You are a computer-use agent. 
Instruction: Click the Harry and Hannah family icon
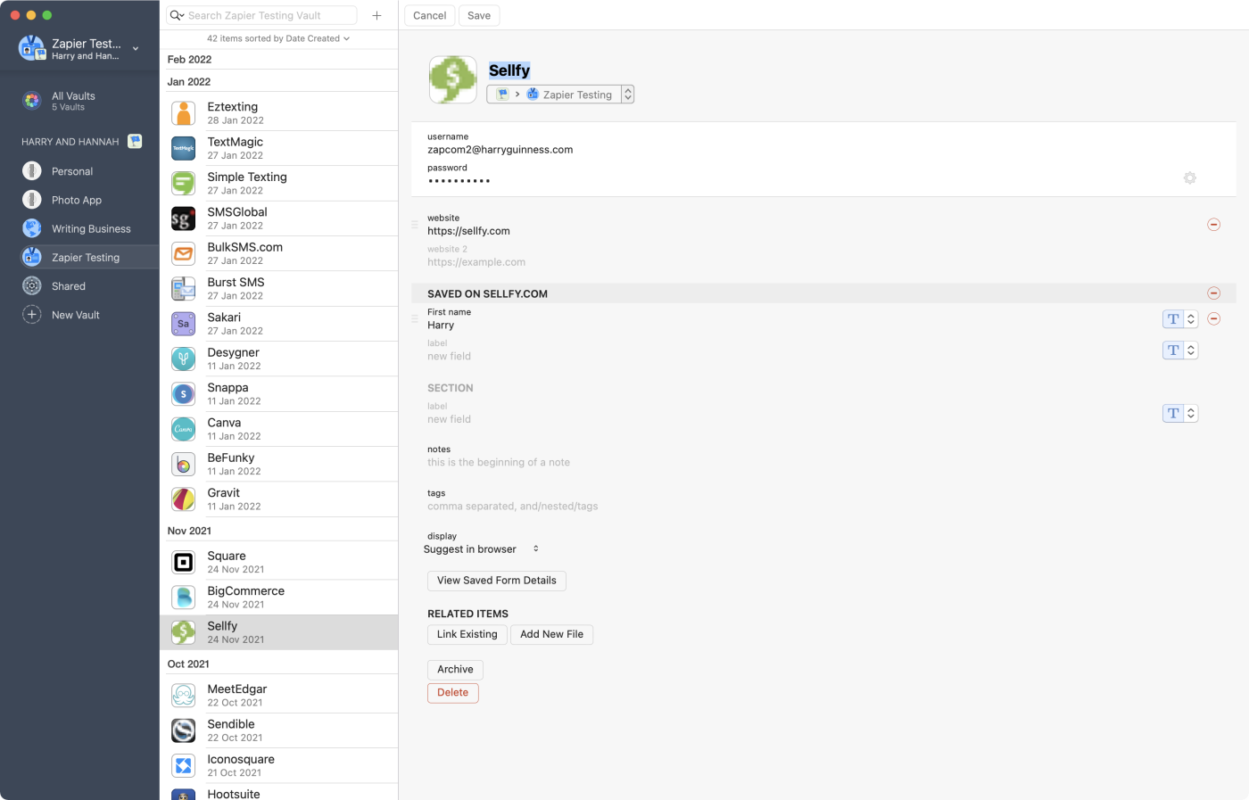[135, 142]
